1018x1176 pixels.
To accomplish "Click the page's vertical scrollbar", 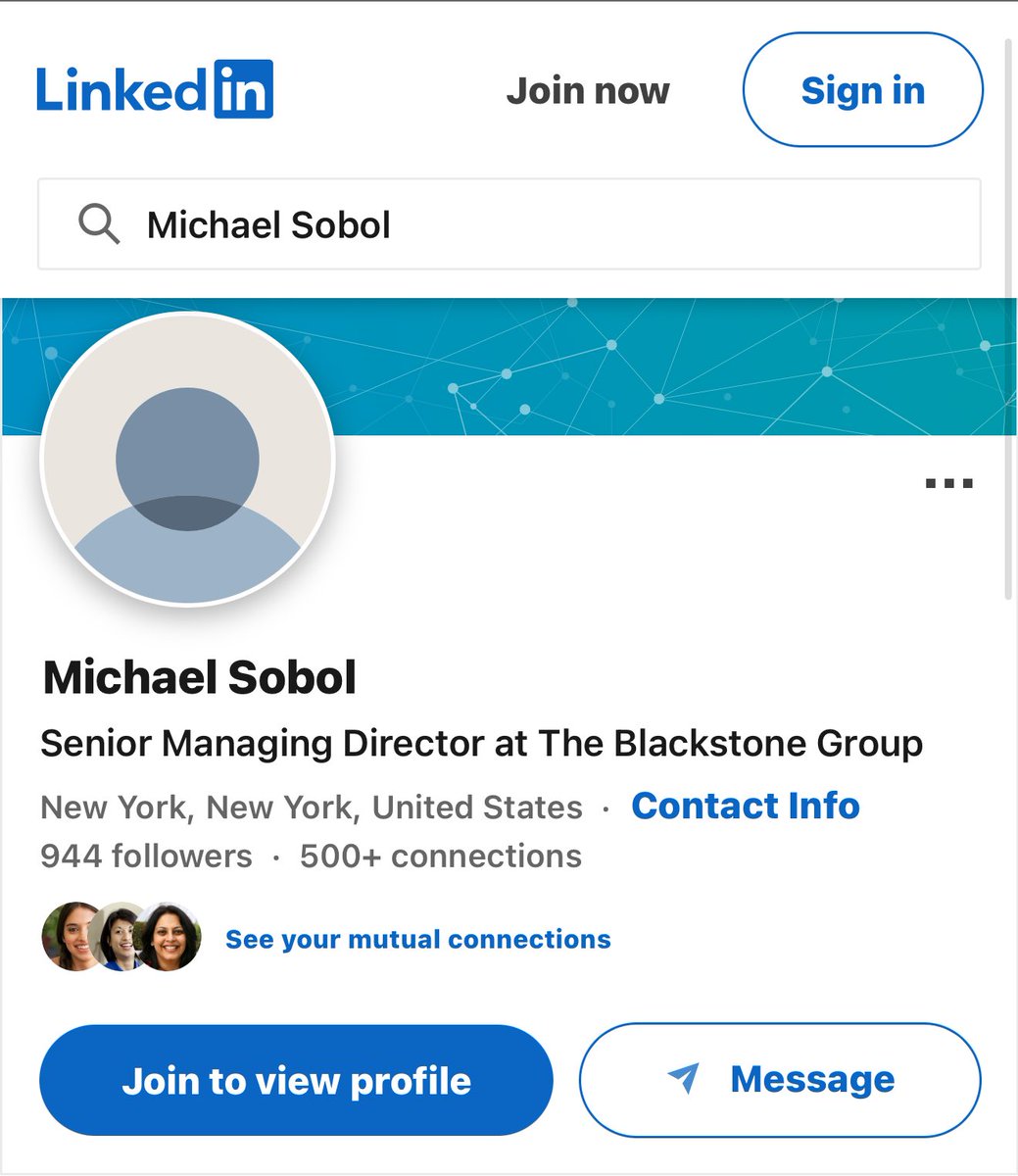I will pyautogui.click(x=1010, y=318).
